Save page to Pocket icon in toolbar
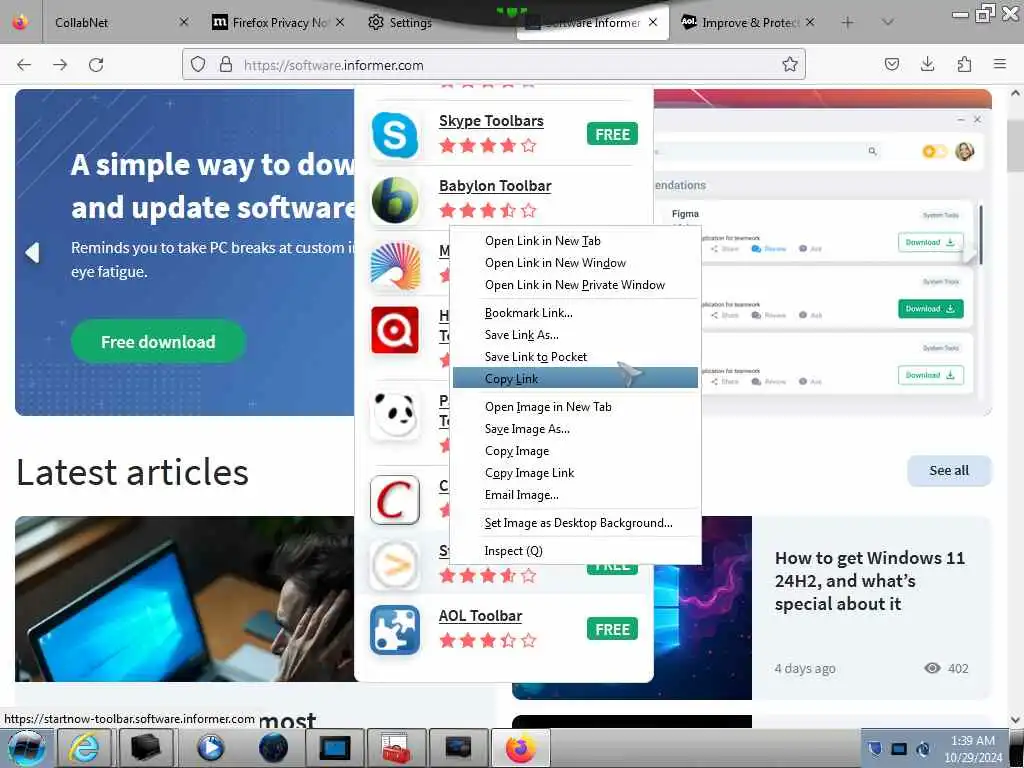 click(x=891, y=64)
